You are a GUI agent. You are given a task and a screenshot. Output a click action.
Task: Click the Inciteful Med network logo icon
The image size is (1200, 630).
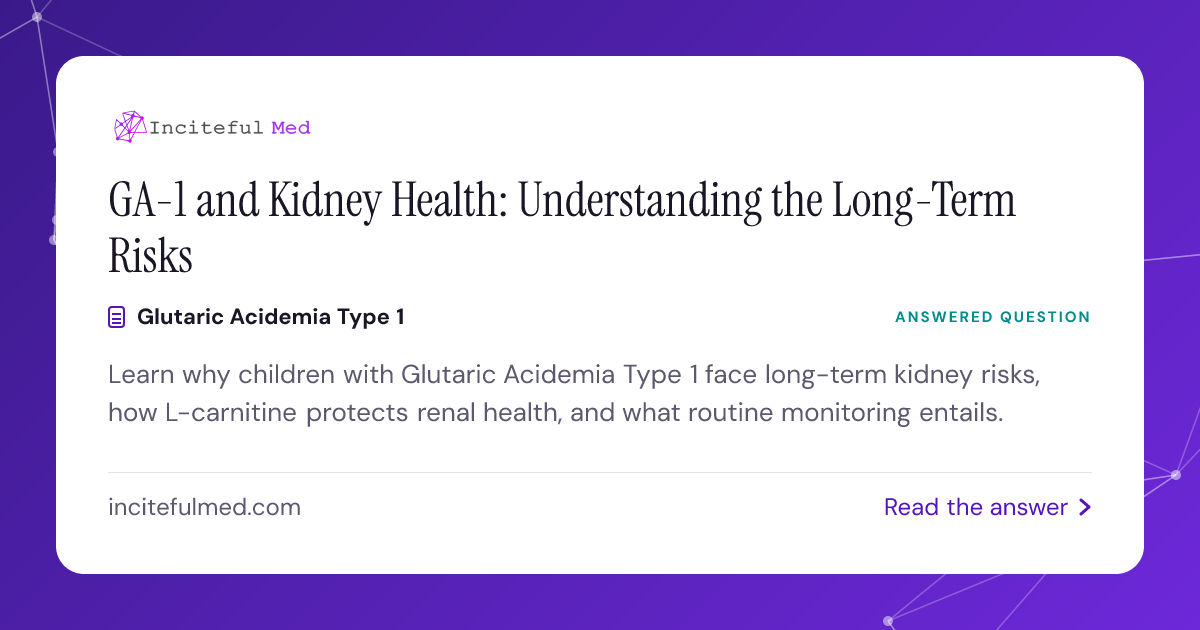(x=129, y=127)
